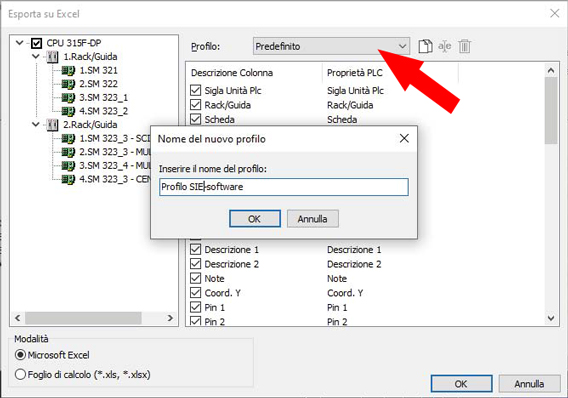Select the 4.SM 323_2 tree item label
568x398 pixels.
104,111
